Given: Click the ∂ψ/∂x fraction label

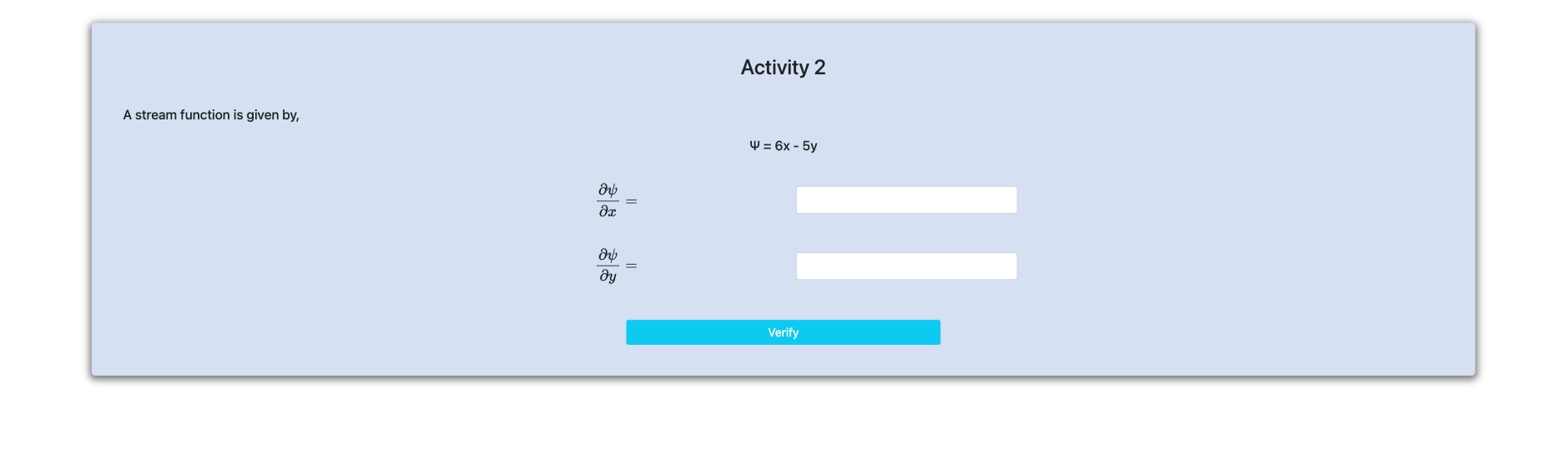Looking at the screenshot, I should pos(608,200).
